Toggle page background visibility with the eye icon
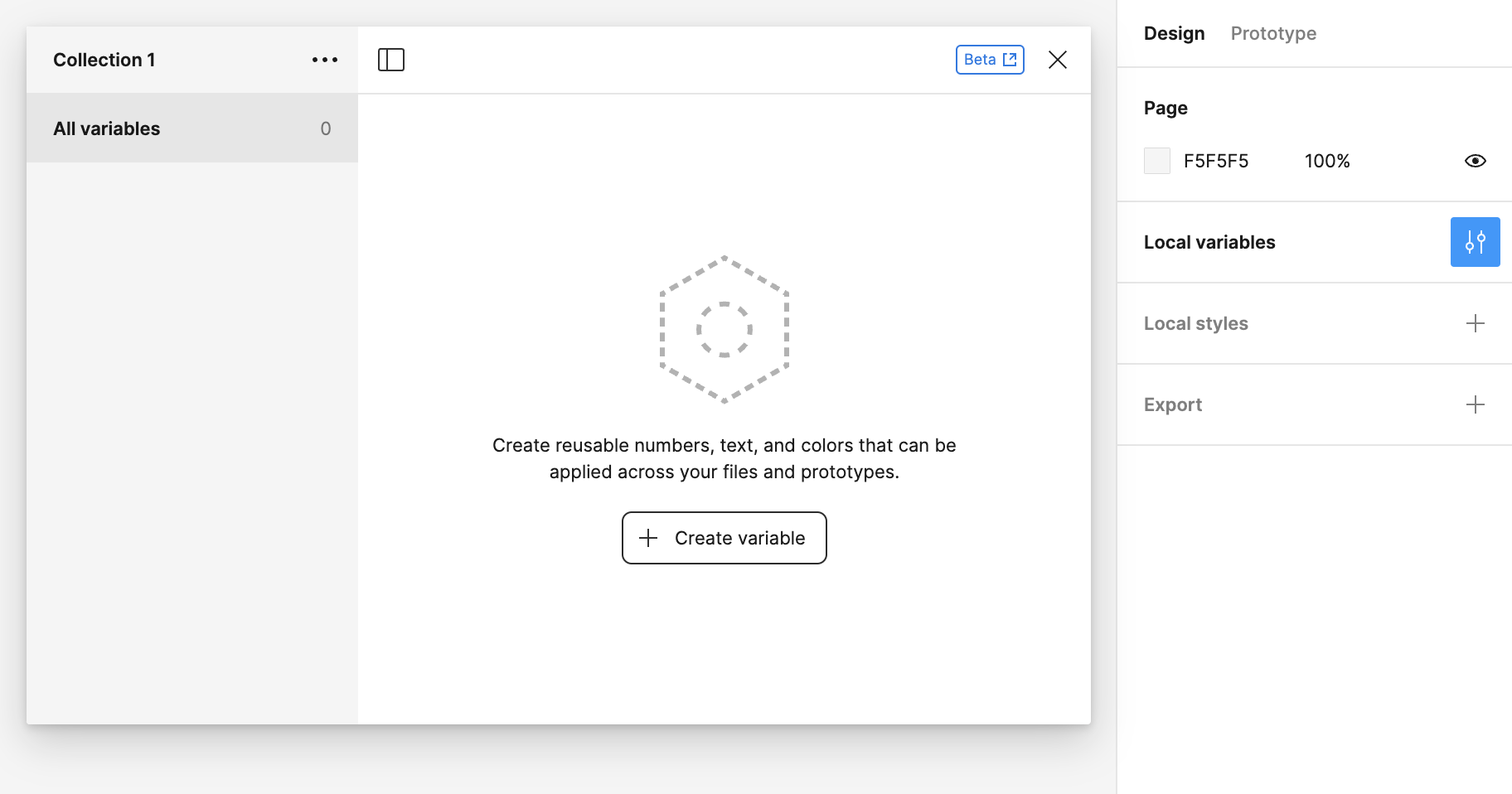1512x794 pixels. click(1476, 160)
